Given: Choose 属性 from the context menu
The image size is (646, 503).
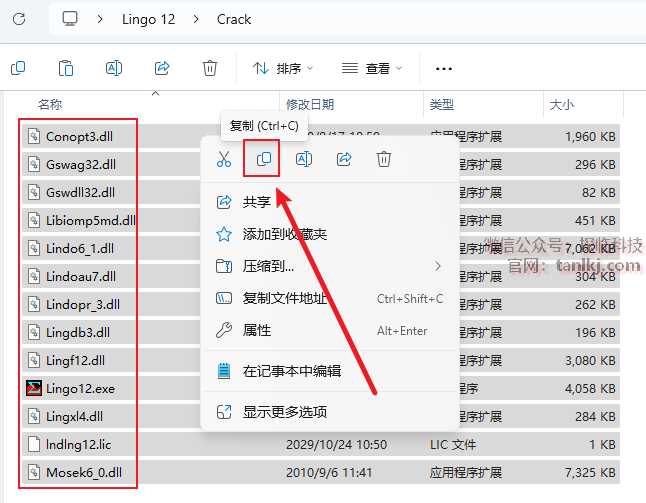Looking at the screenshot, I should click(330, 330).
